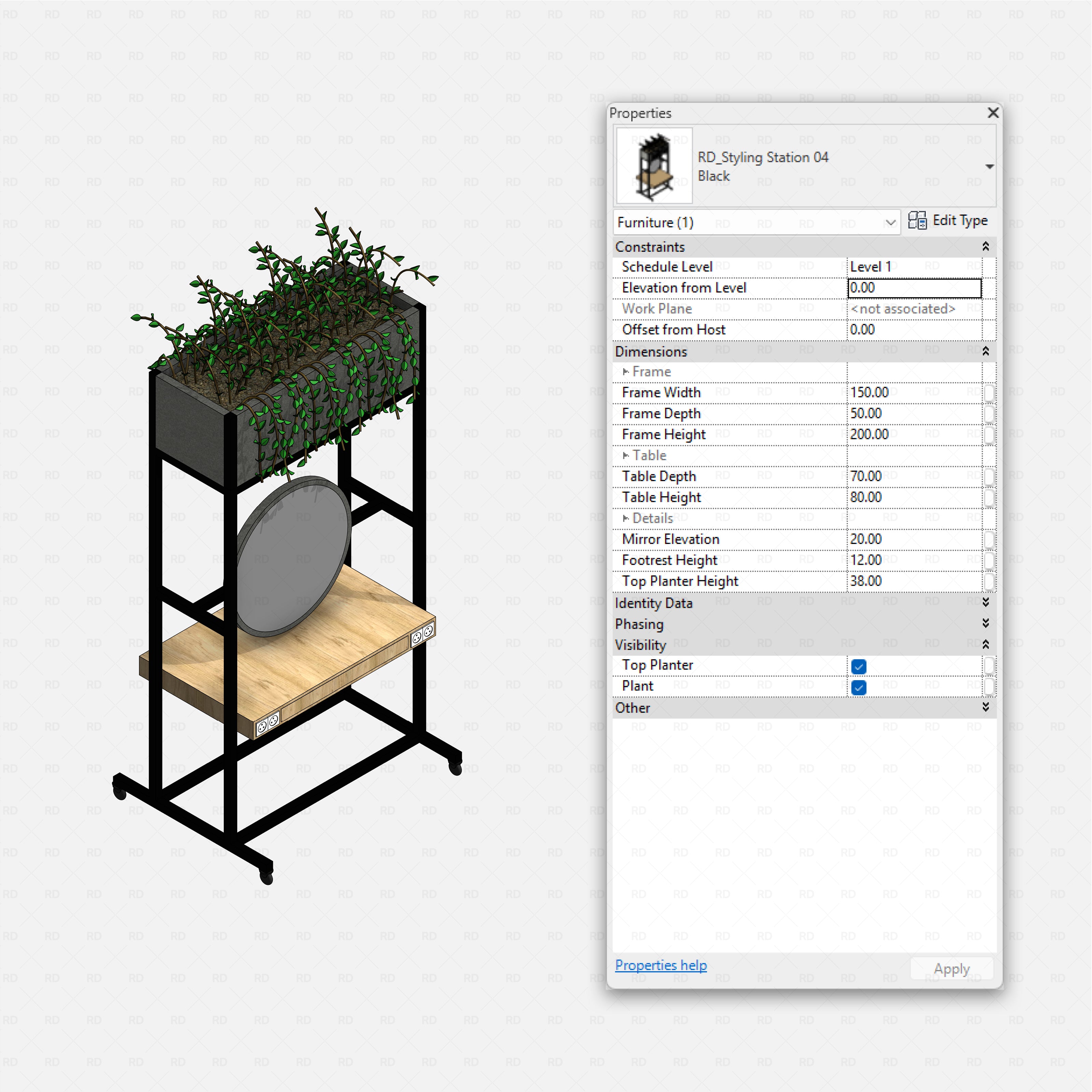Click associate parameter button beside Footrest Height
The image size is (1092, 1092).
pyautogui.click(x=990, y=560)
